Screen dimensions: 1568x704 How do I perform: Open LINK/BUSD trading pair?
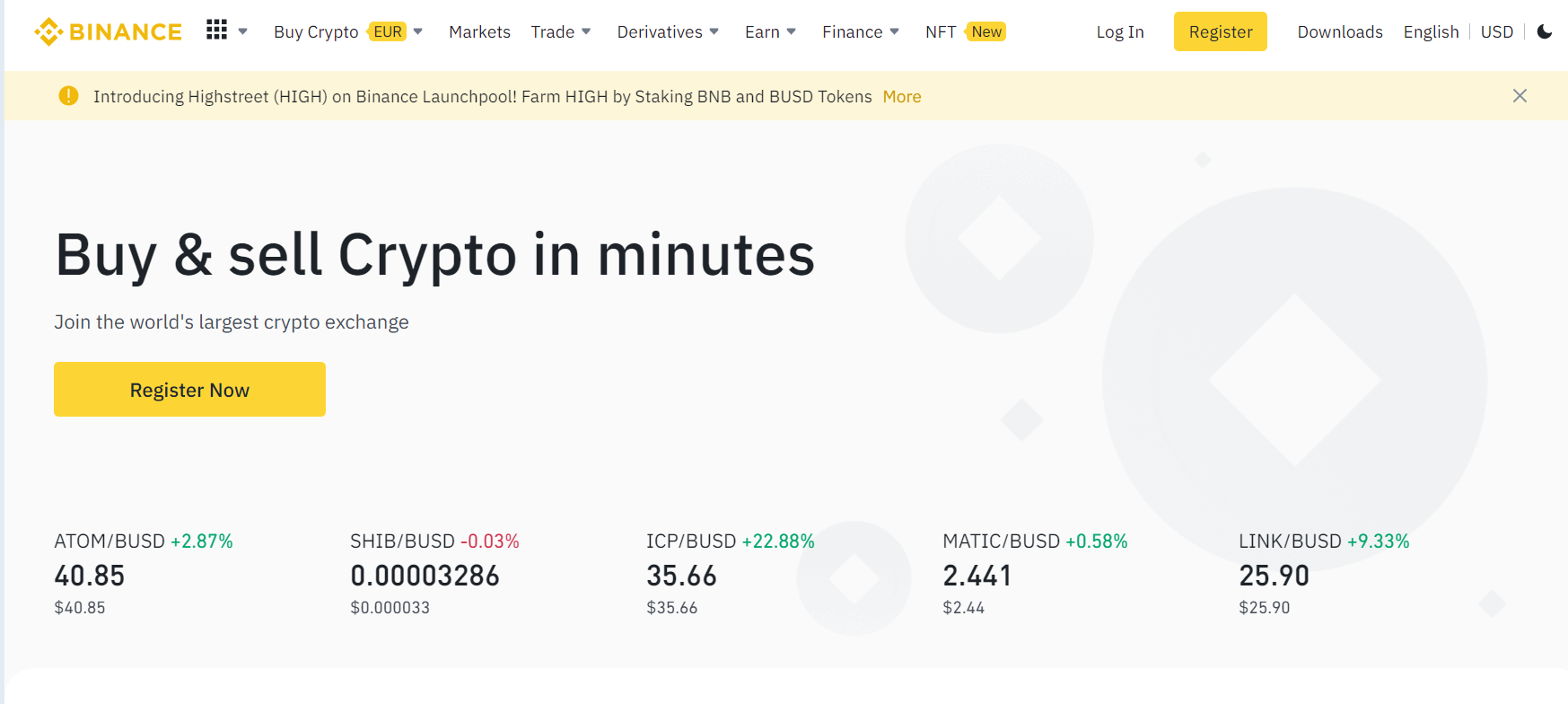(1290, 541)
